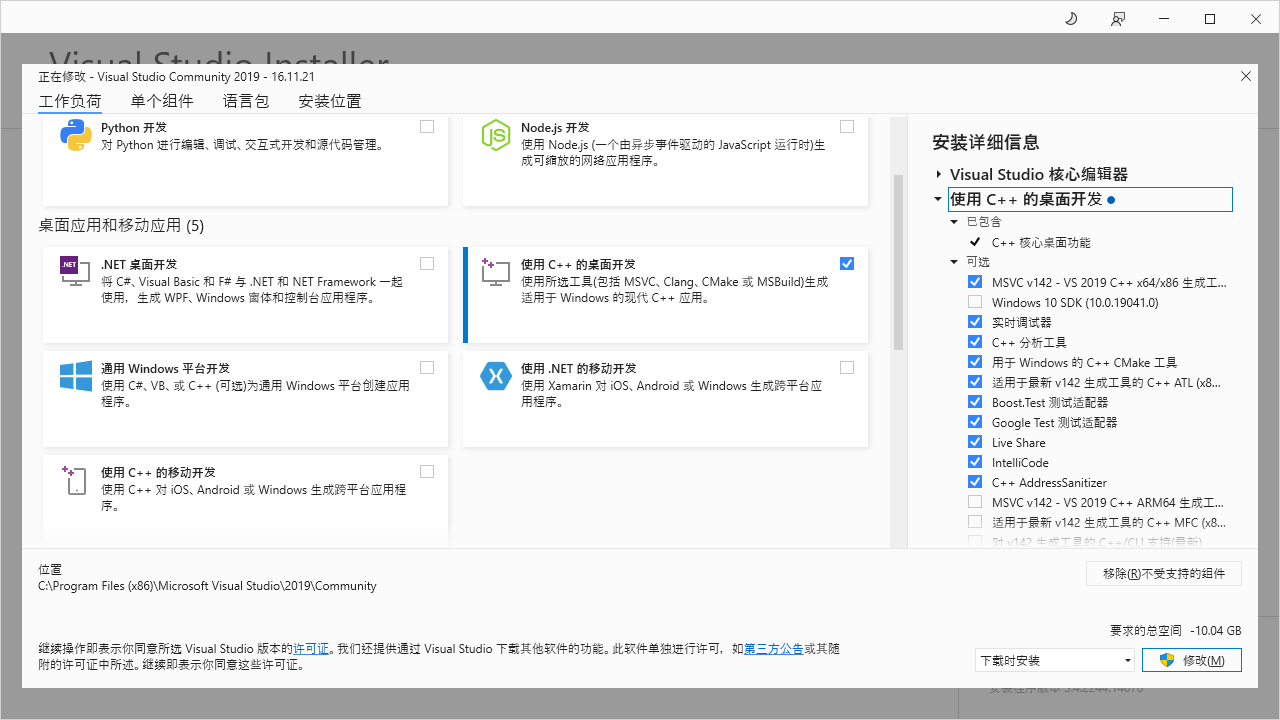Check MSVC v142 ARM64 生成工具 component
This screenshot has width=1280, height=720.
click(x=975, y=502)
